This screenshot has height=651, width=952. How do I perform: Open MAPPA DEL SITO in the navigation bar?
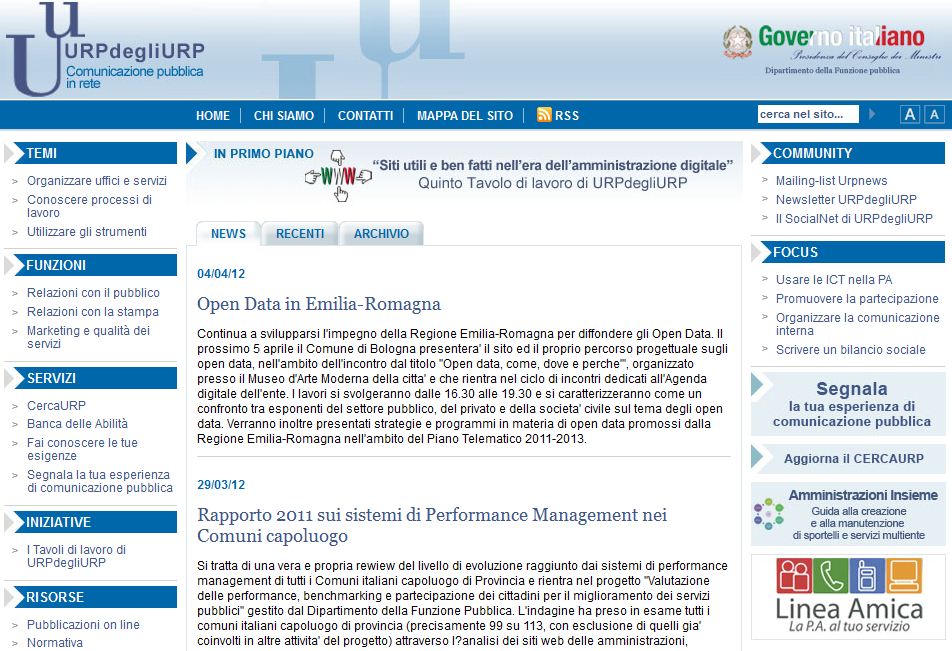click(x=465, y=115)
